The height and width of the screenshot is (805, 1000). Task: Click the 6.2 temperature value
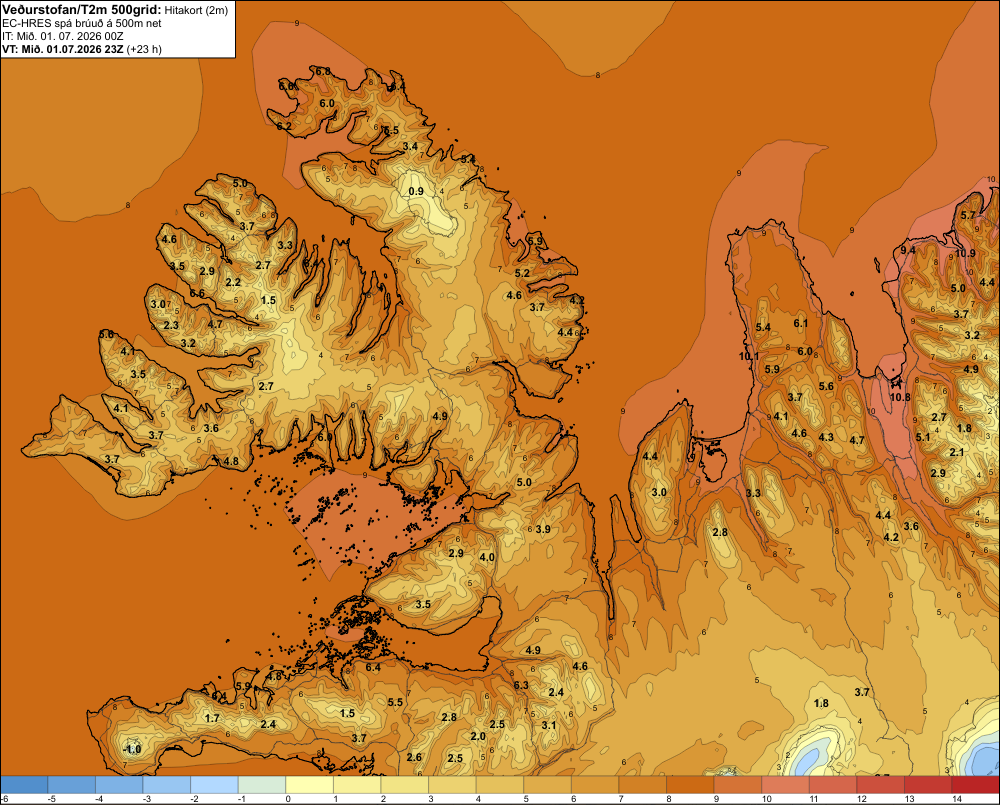pos(284,126)
